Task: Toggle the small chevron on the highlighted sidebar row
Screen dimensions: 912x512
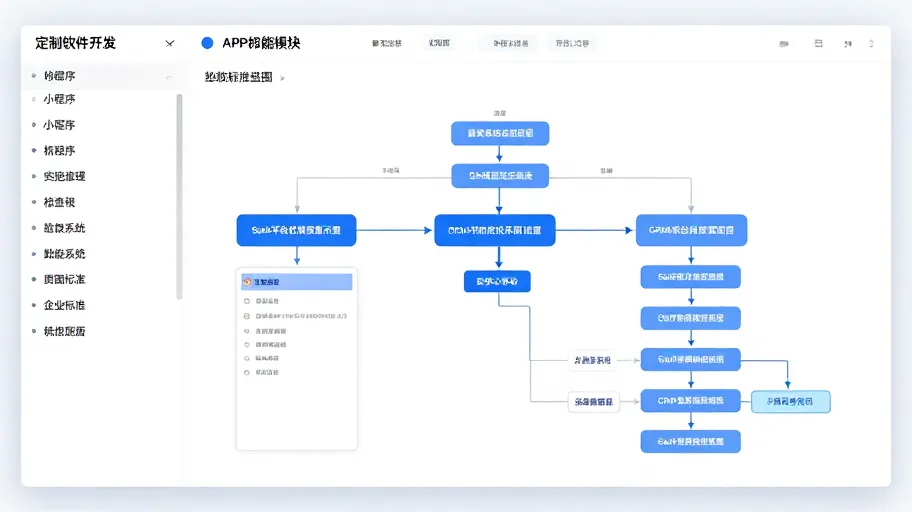Action: [x=169, y=77]
